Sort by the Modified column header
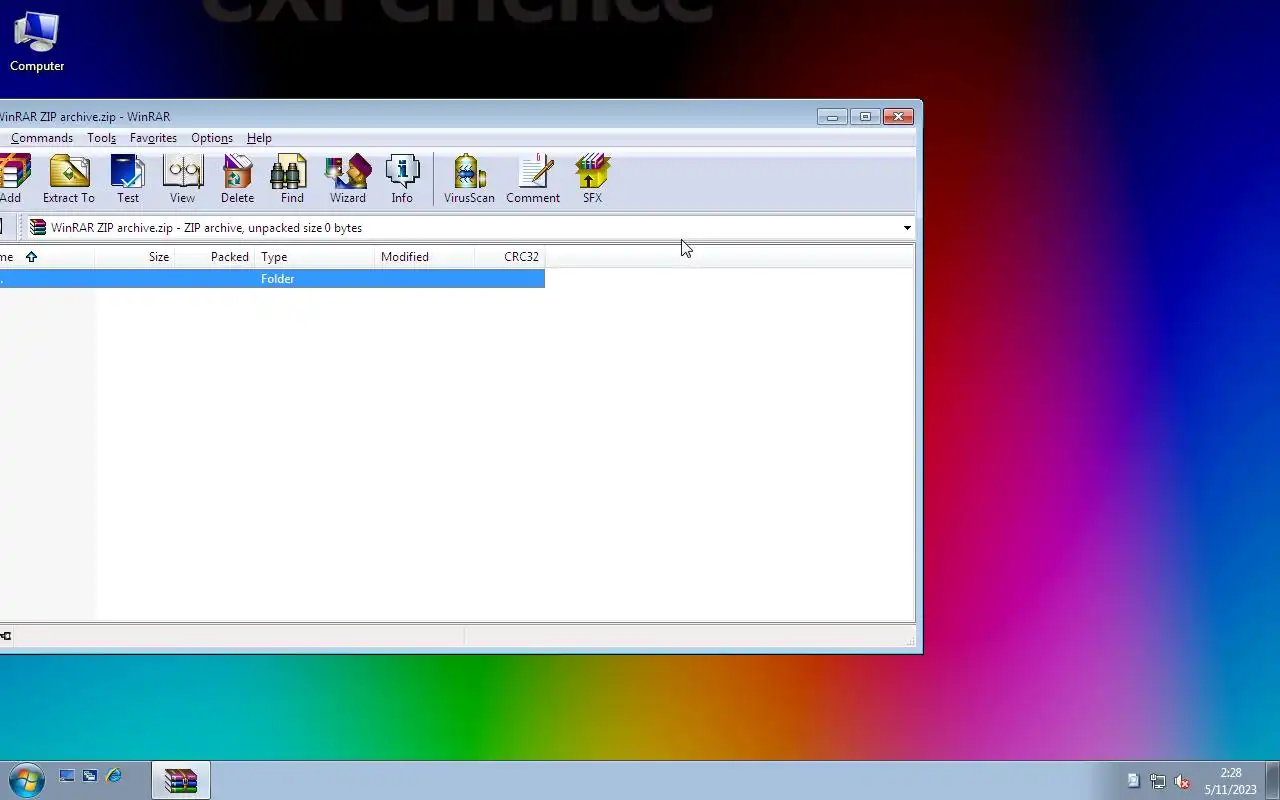 [x=425, y=257]
